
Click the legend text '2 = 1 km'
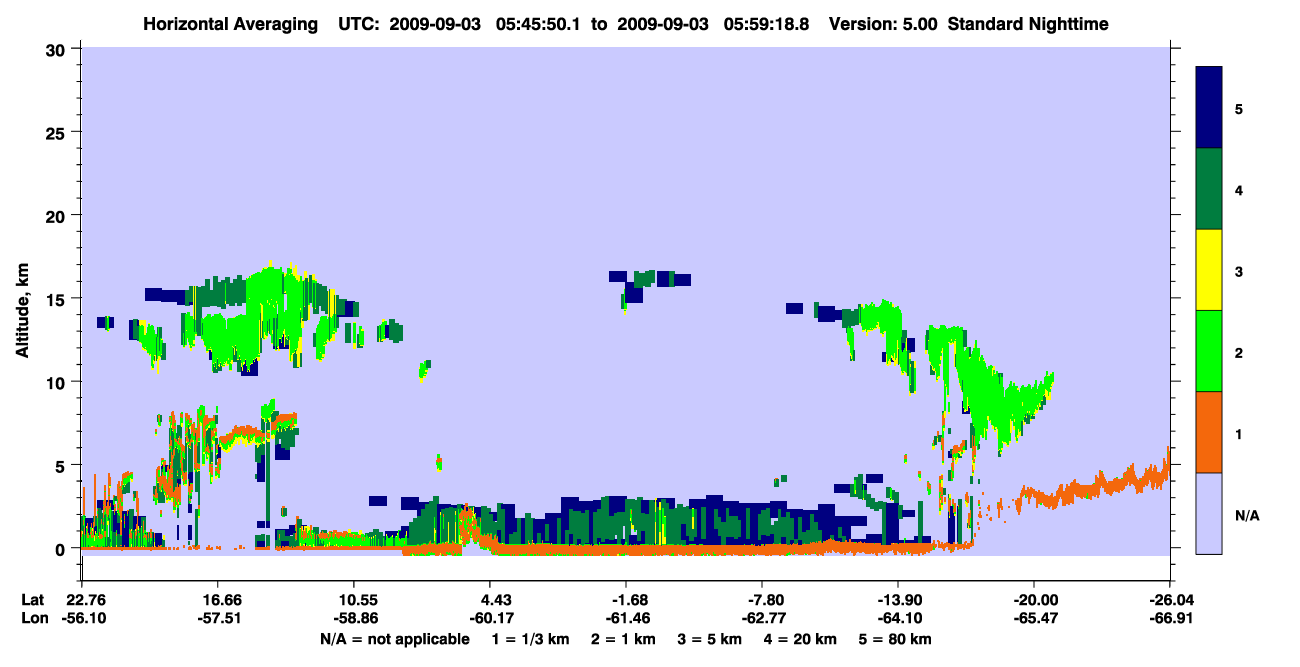tap(623, 639)
